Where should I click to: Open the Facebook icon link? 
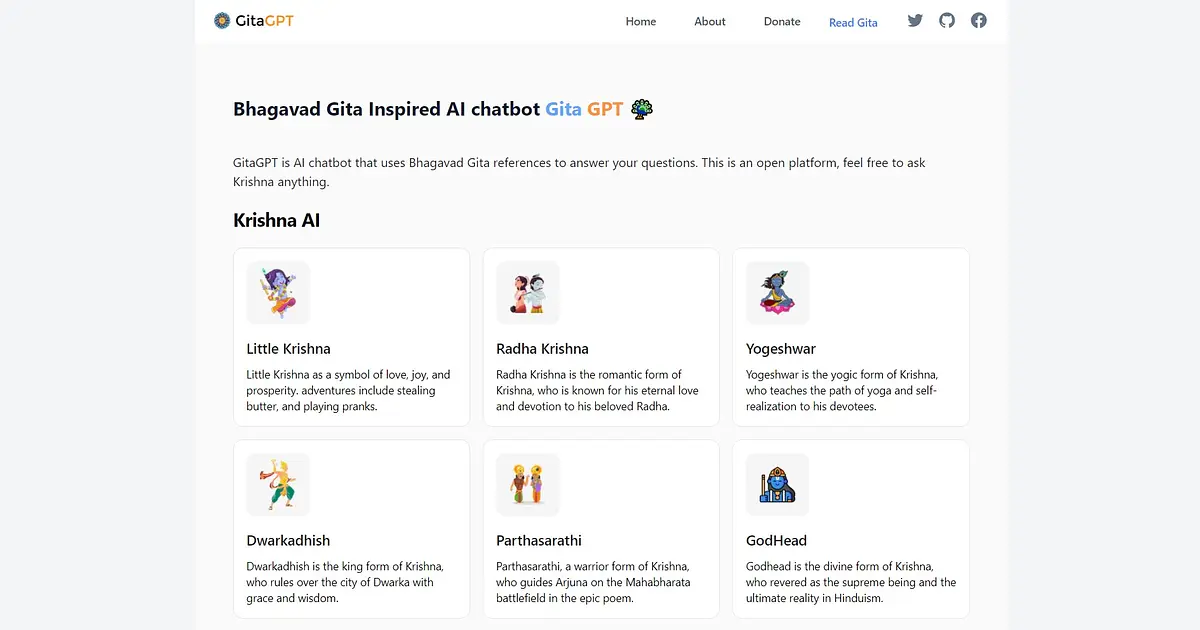pos(979,20)
